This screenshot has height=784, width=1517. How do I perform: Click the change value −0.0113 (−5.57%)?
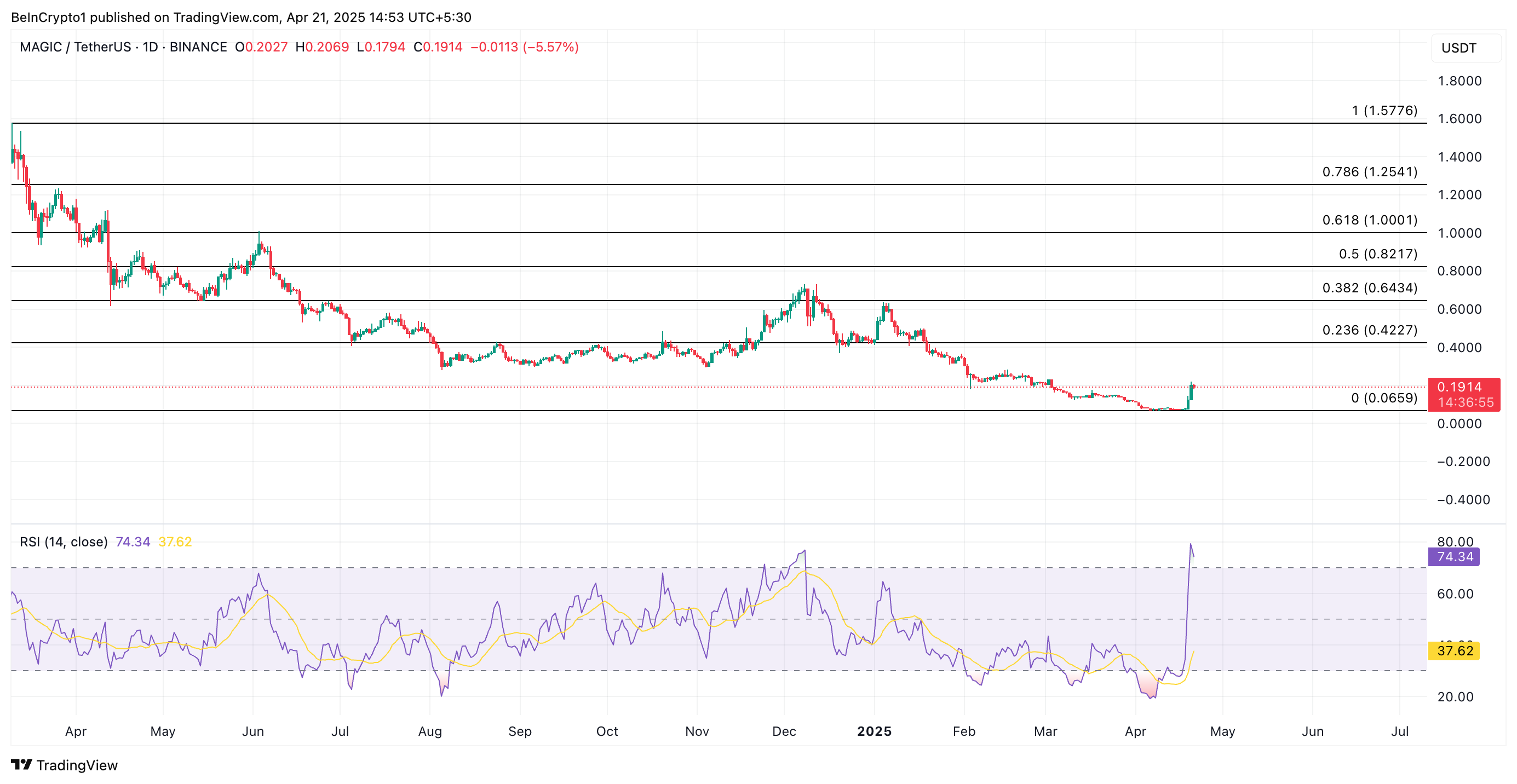(x=525, y=47)
